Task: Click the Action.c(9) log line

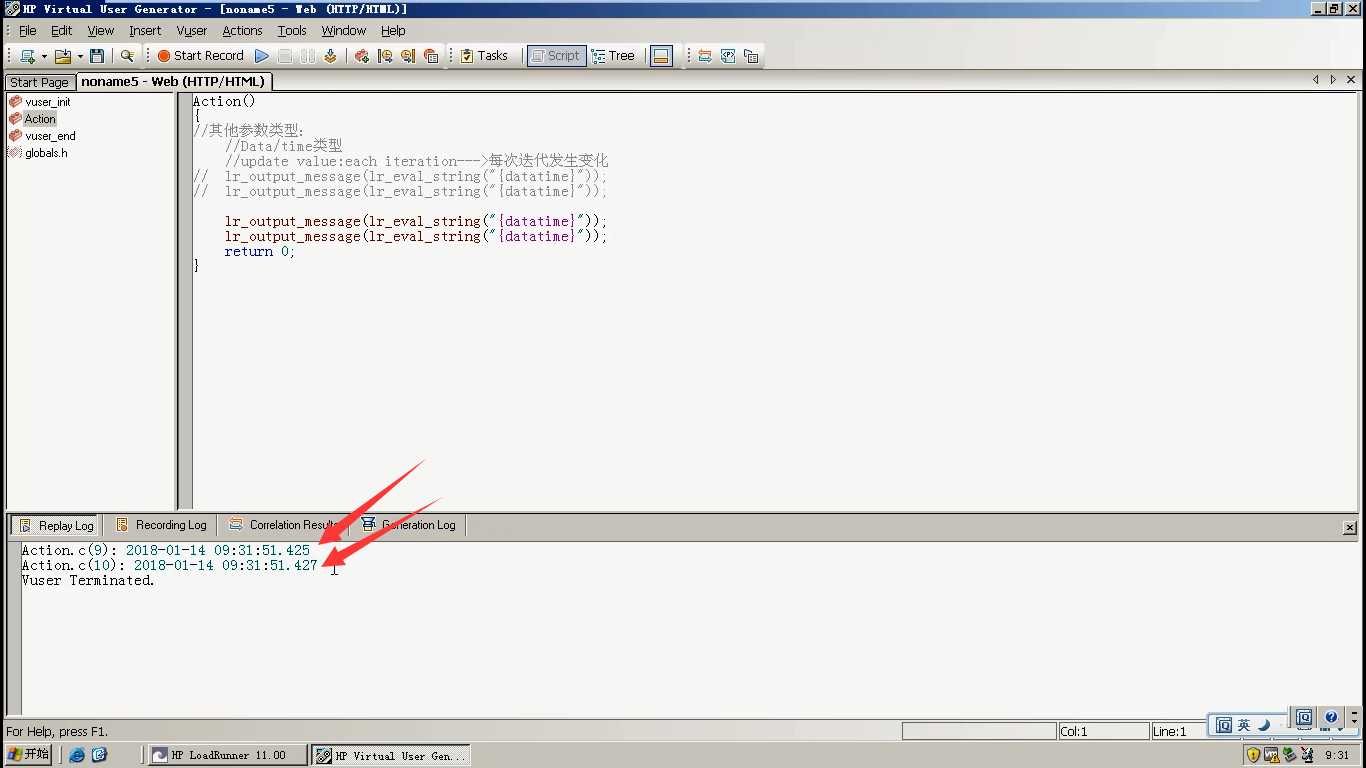Action: (x=166, y=550)
